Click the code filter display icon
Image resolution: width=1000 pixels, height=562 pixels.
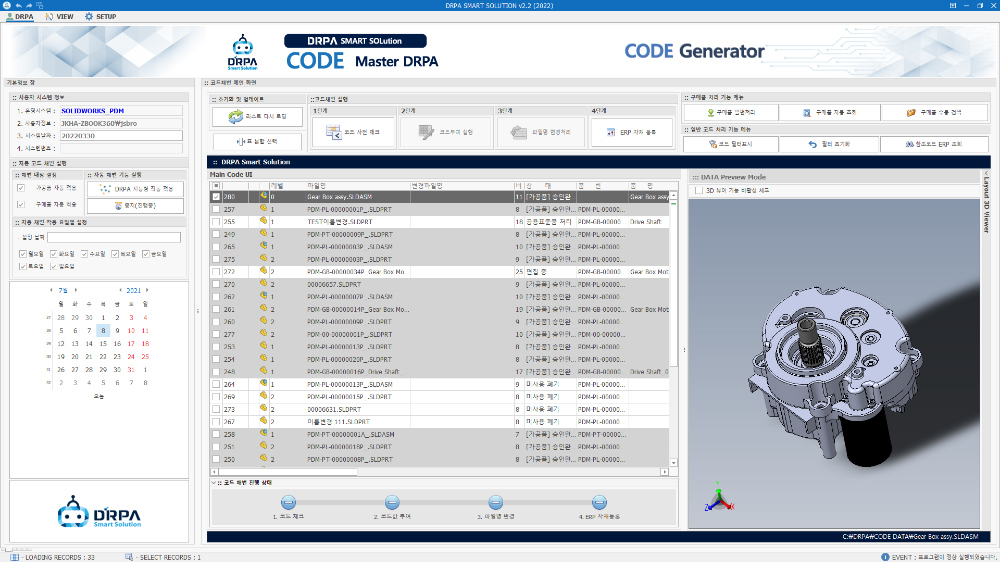(713, 144)
